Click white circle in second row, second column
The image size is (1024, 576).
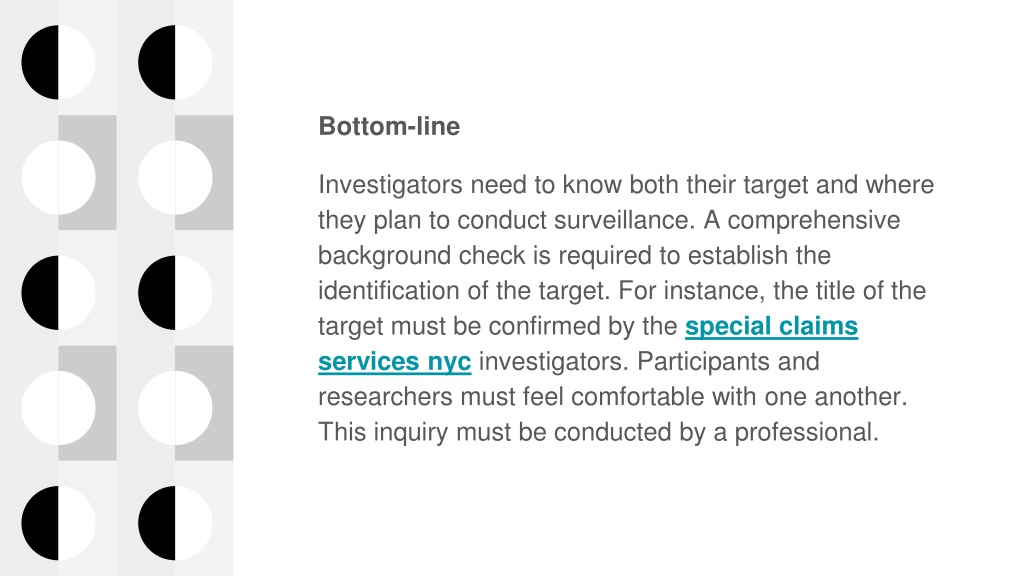(175, 178)
